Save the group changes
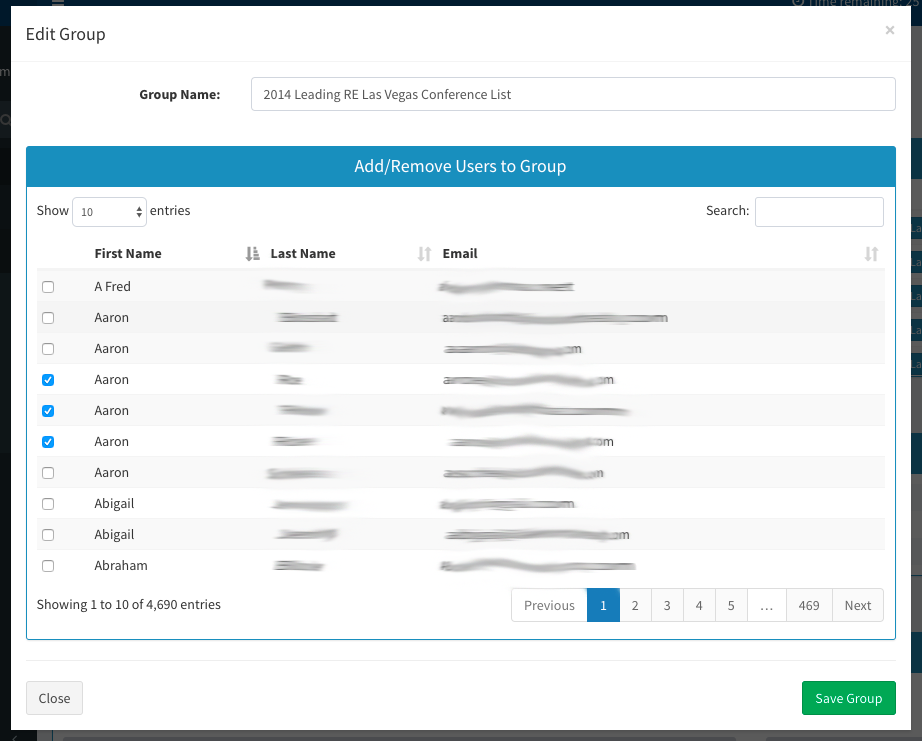 pos(848,698)
